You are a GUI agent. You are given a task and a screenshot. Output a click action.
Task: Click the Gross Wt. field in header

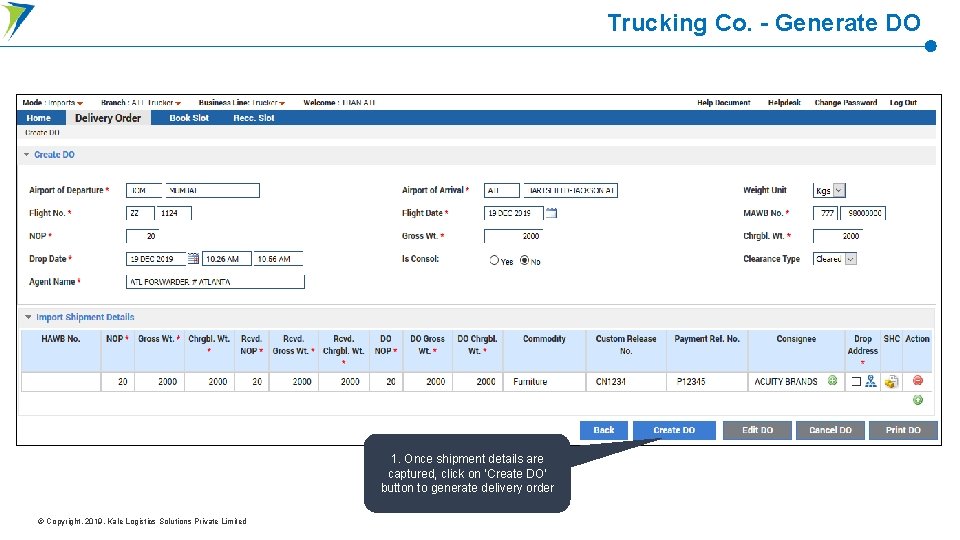pos(513,236)
